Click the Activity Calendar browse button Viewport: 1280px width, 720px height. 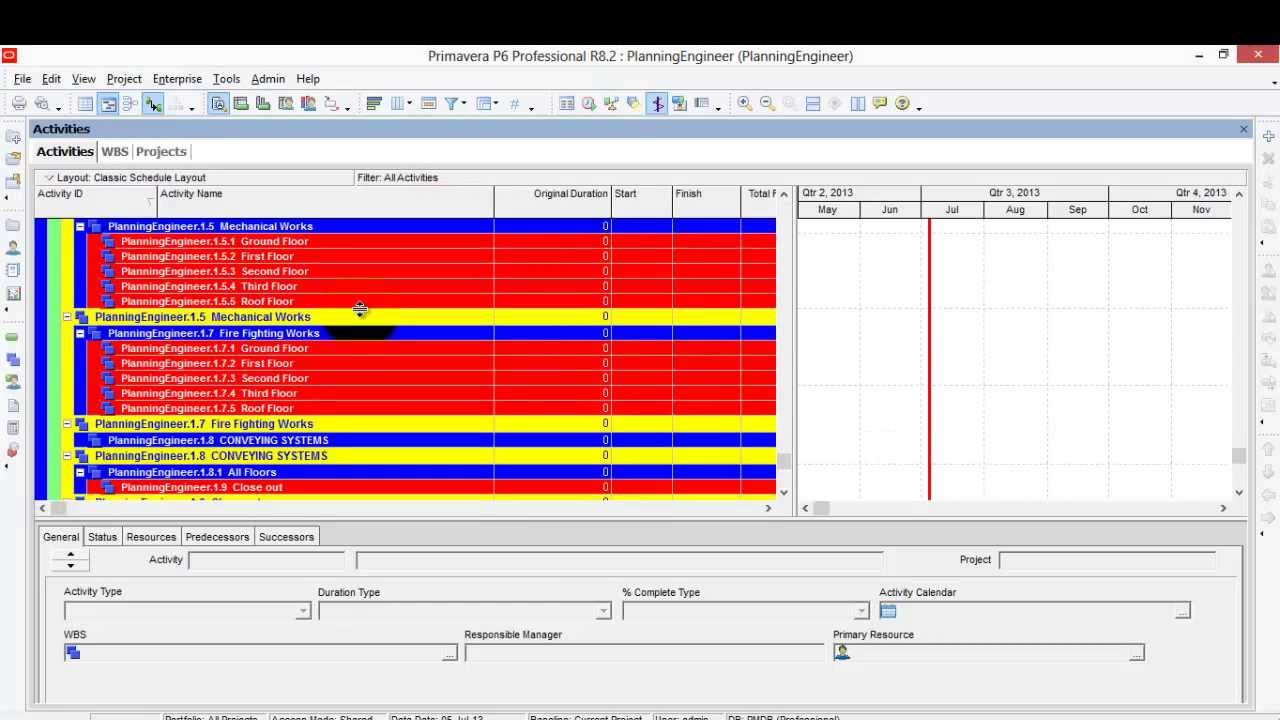pos(1182,611)
